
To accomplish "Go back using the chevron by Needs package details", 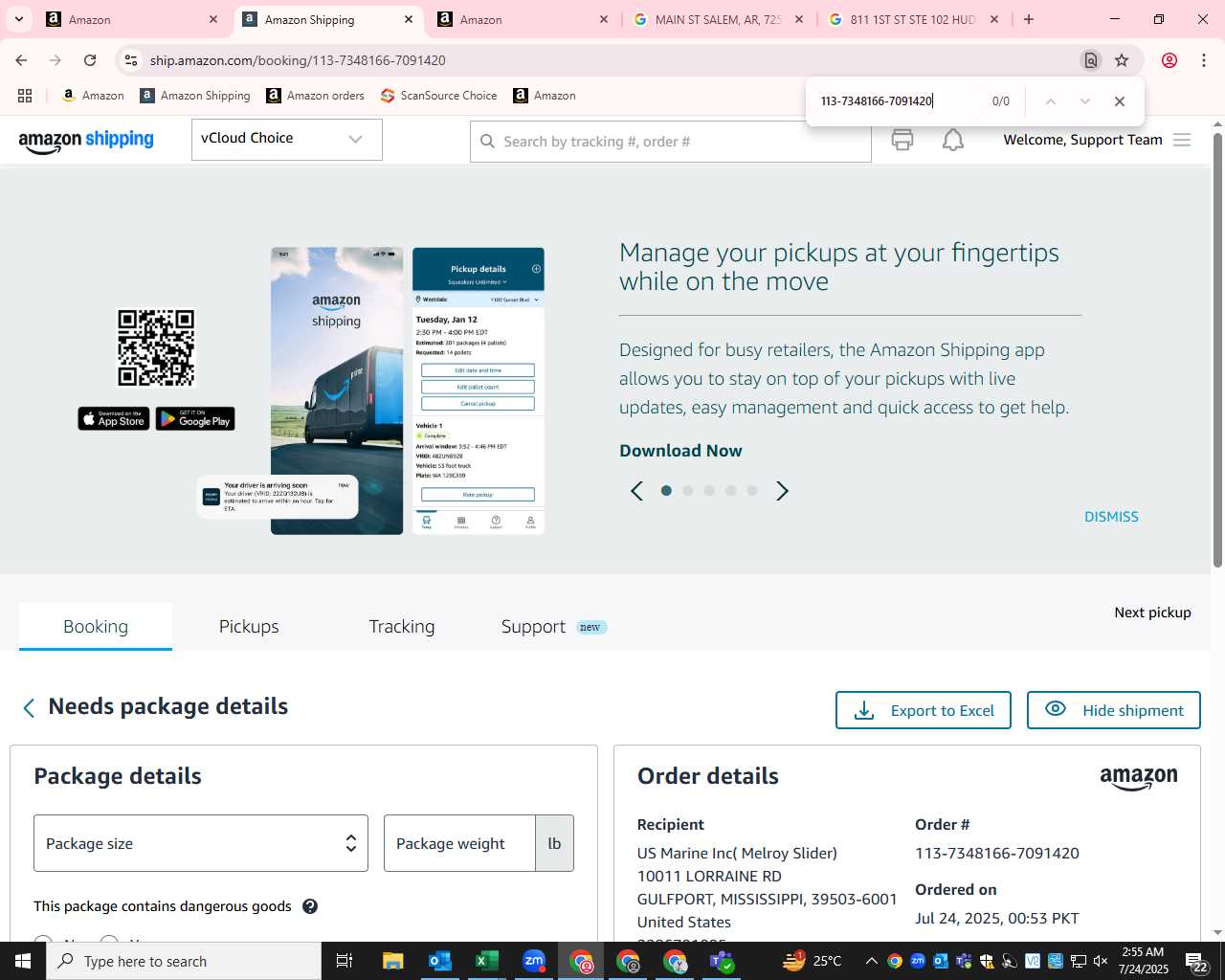I will pos(29,707).
